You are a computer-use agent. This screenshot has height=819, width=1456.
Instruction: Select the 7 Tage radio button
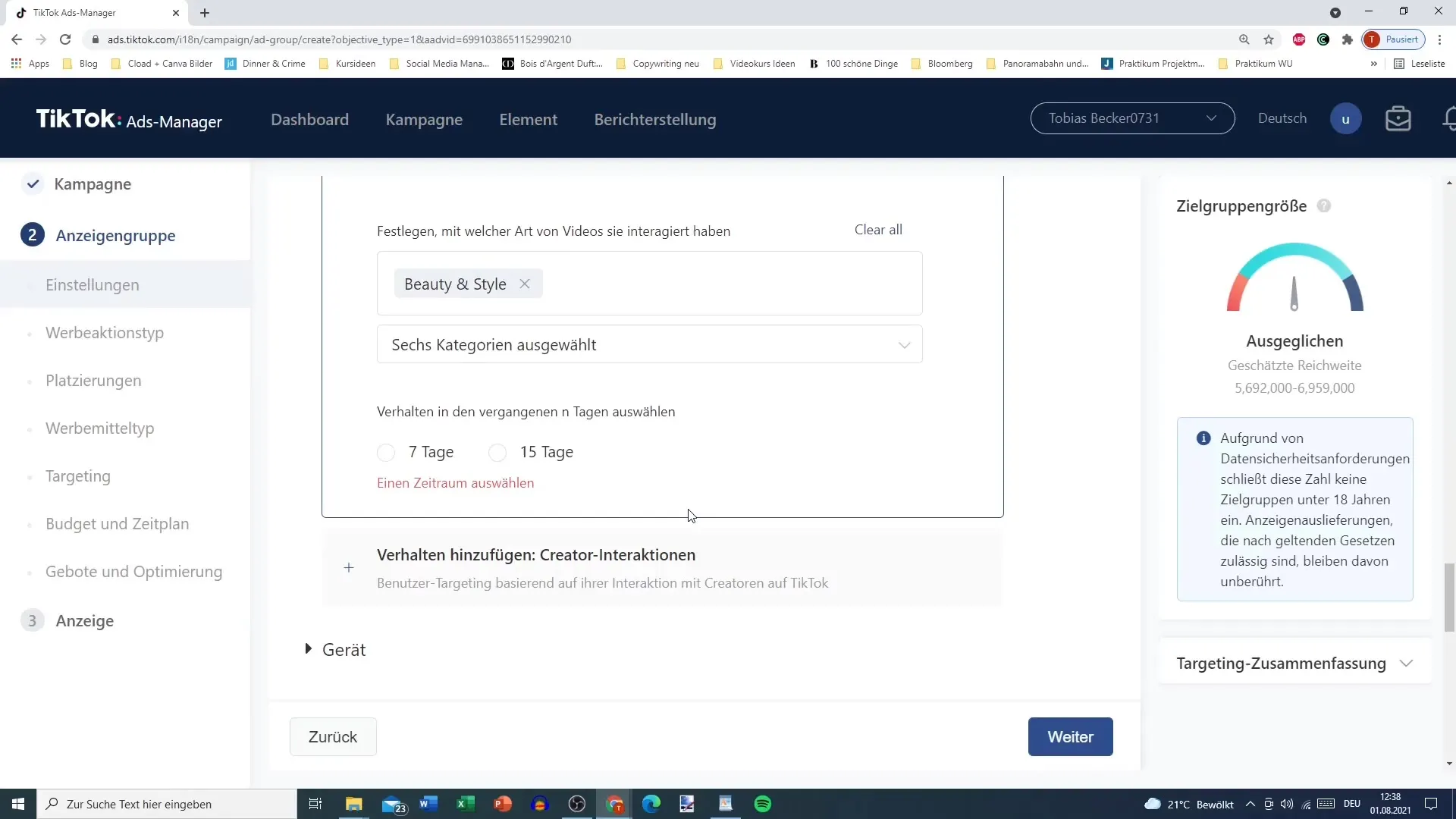click(387, 452)
